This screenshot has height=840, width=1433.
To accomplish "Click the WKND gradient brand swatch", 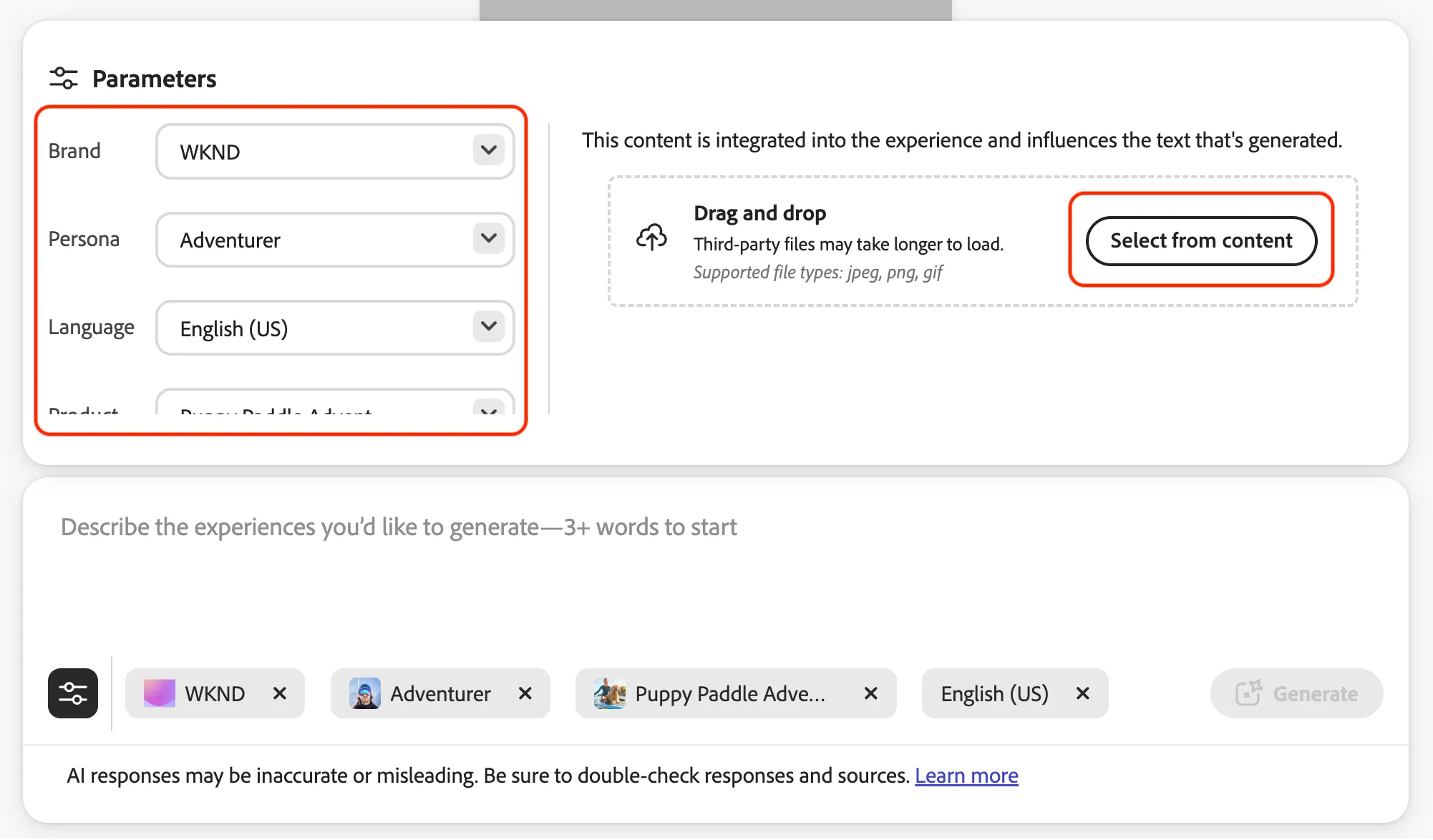I will point(159,693).
